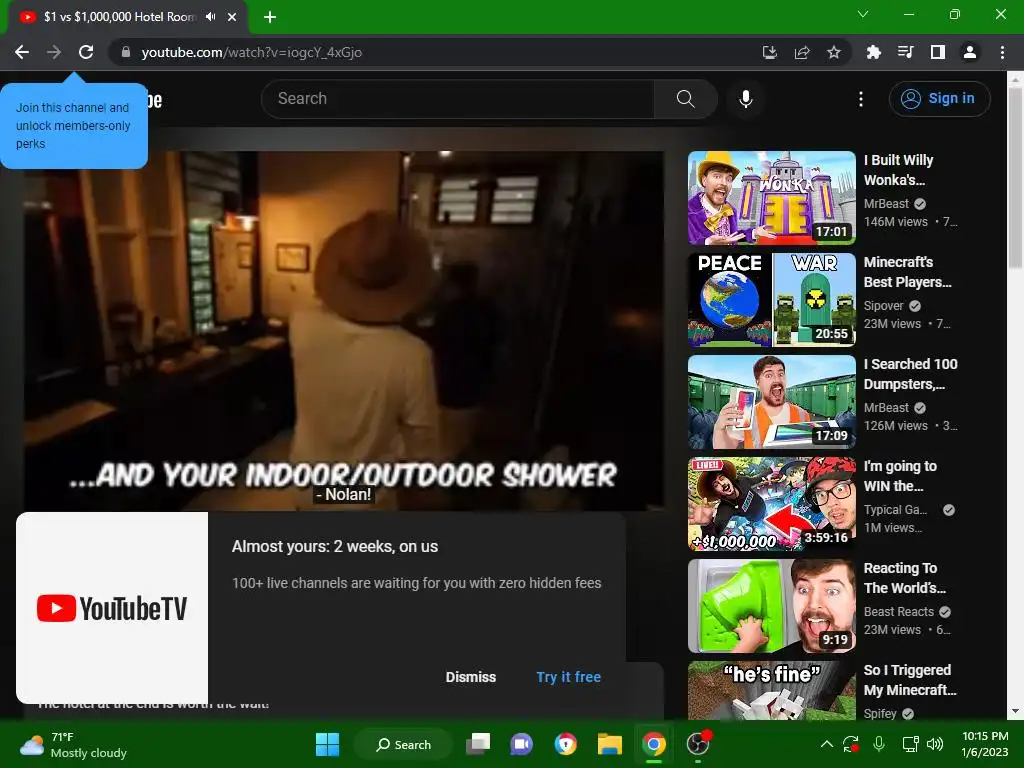The width and height of the screenshot is (1024, 768).
Task: Show hidden system tray icons
Action: 827,744
